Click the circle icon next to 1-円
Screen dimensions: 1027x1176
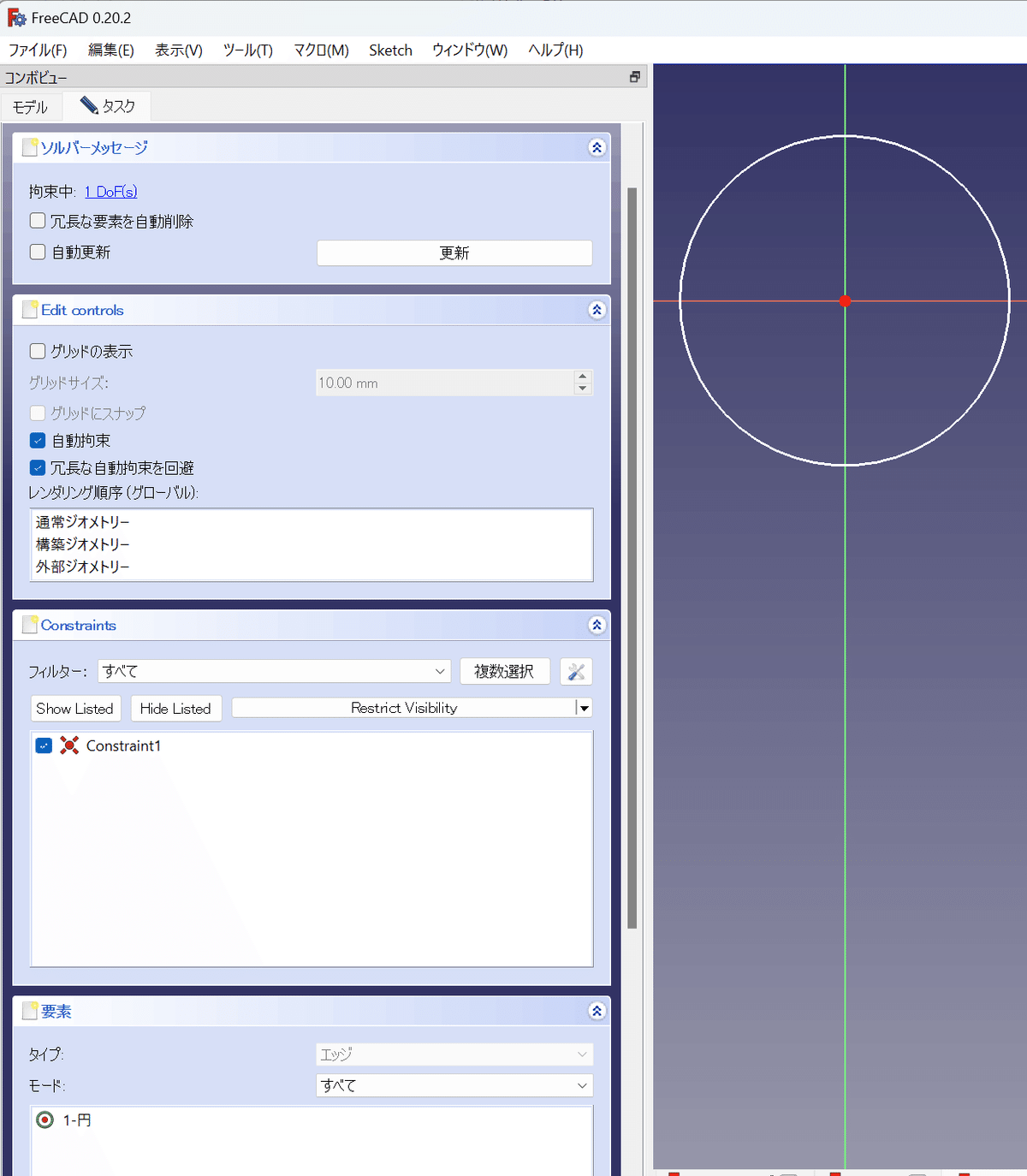click(x=45, y=1120)
